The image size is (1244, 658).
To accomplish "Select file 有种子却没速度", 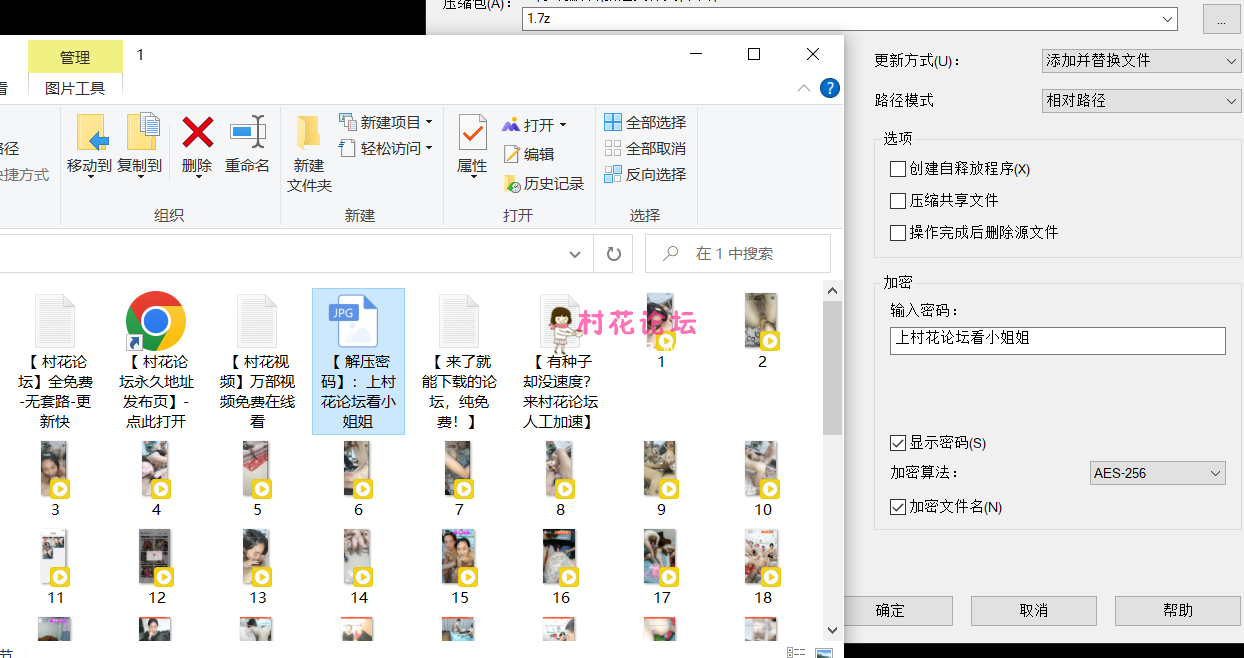I will coord(560,361).
